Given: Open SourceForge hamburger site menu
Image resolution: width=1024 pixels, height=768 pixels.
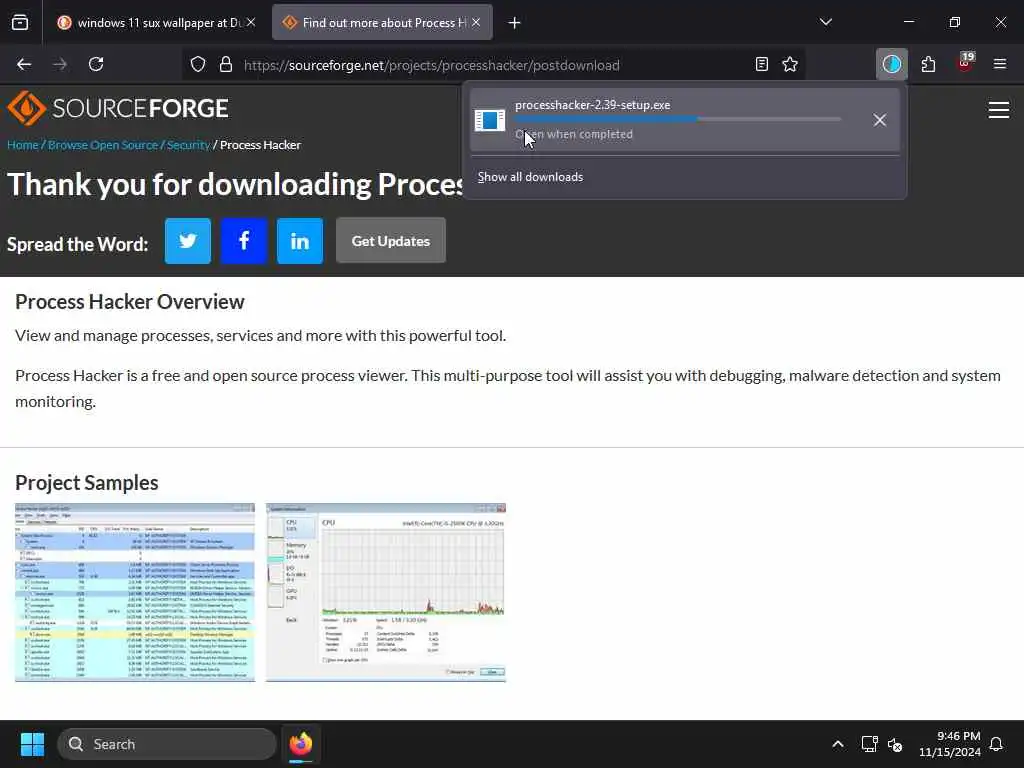Looking at the screenshot, I should pos(999,110).
